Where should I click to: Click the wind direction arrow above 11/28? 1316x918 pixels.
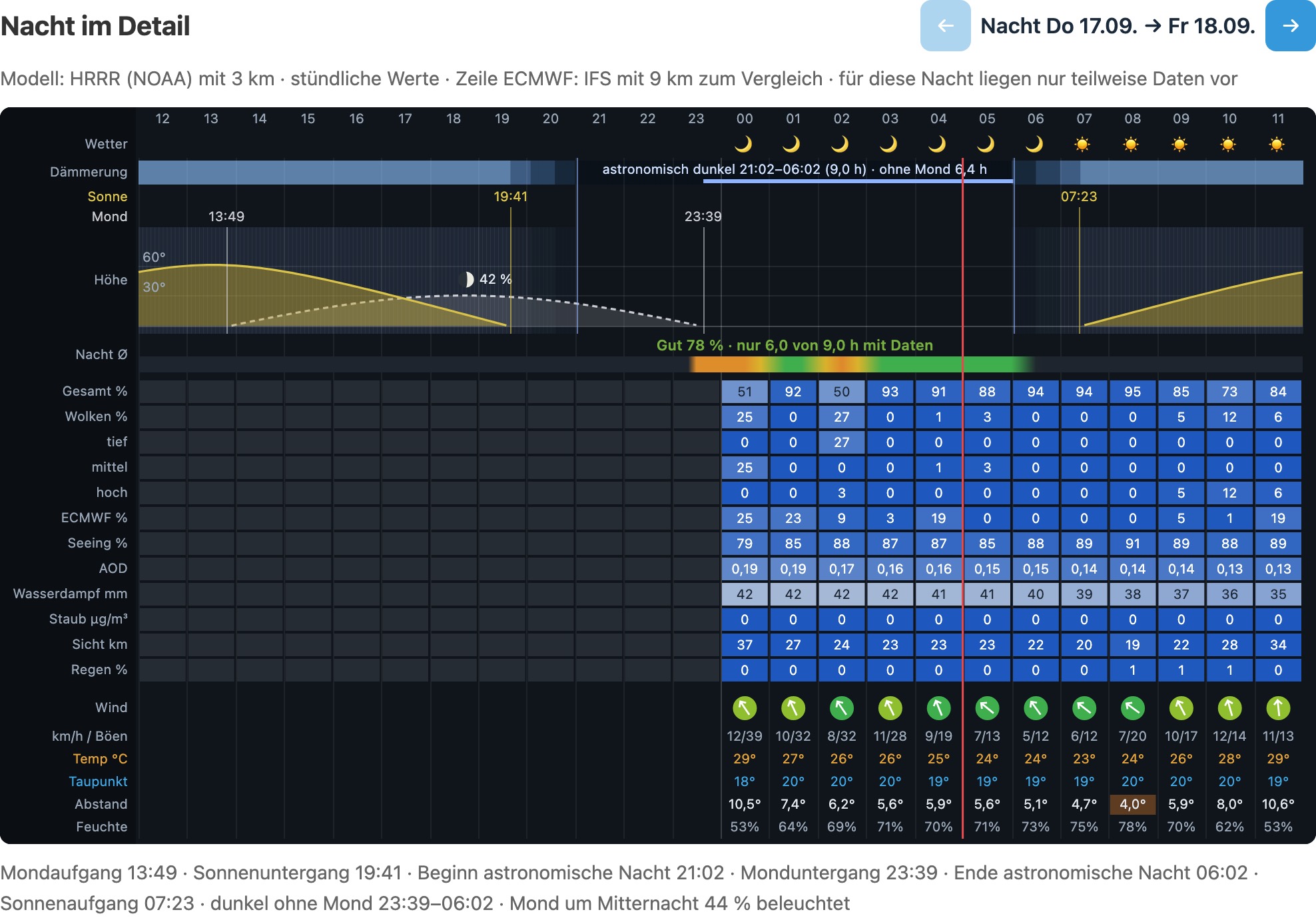pos(890,707)
